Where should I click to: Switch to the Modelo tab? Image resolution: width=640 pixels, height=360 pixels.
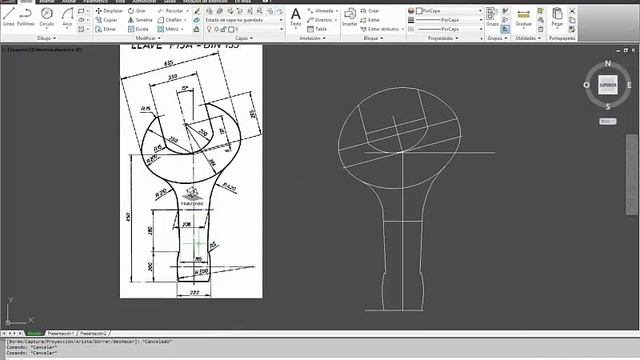click(35, 333)
